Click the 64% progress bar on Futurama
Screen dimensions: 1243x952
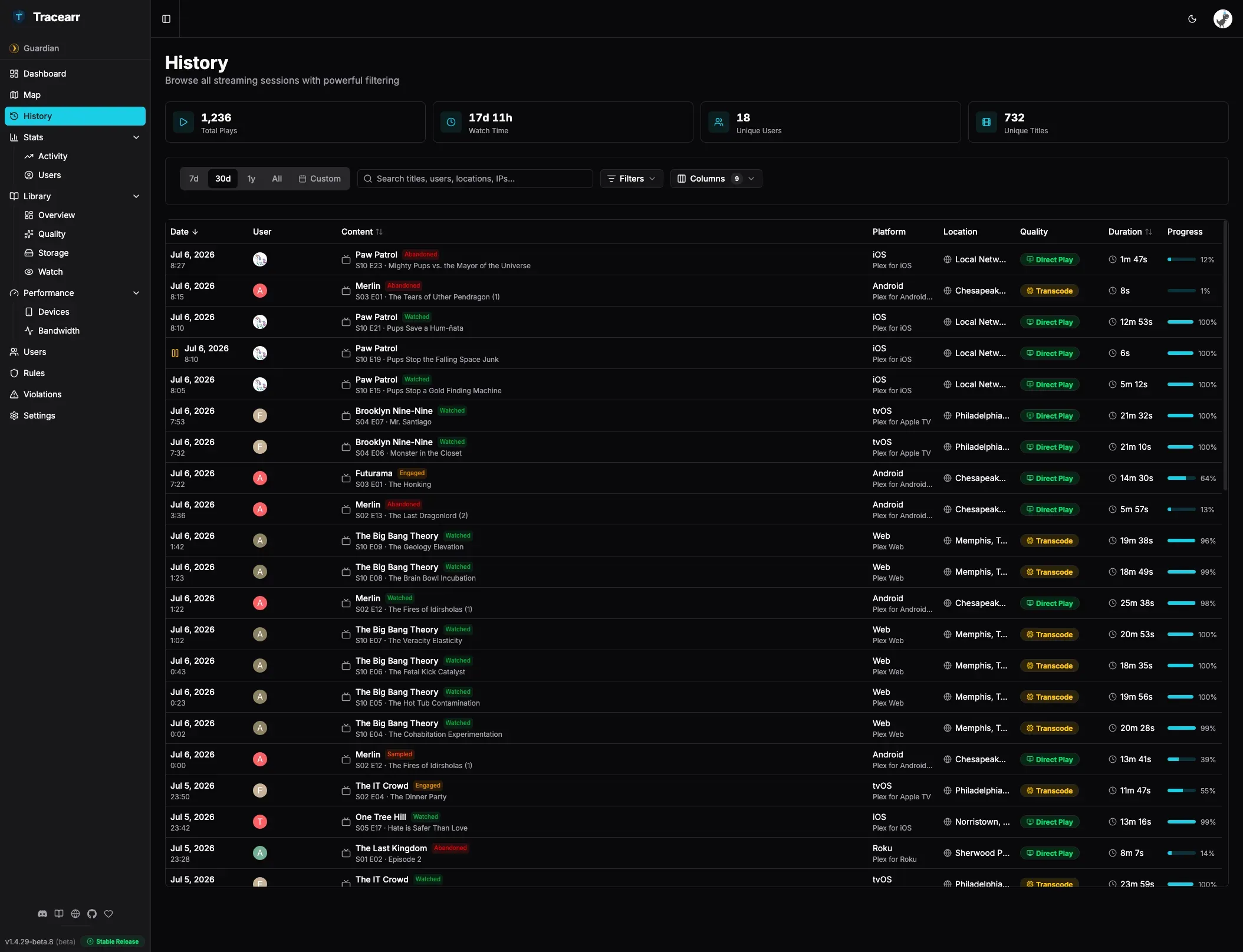[1182, 478]
